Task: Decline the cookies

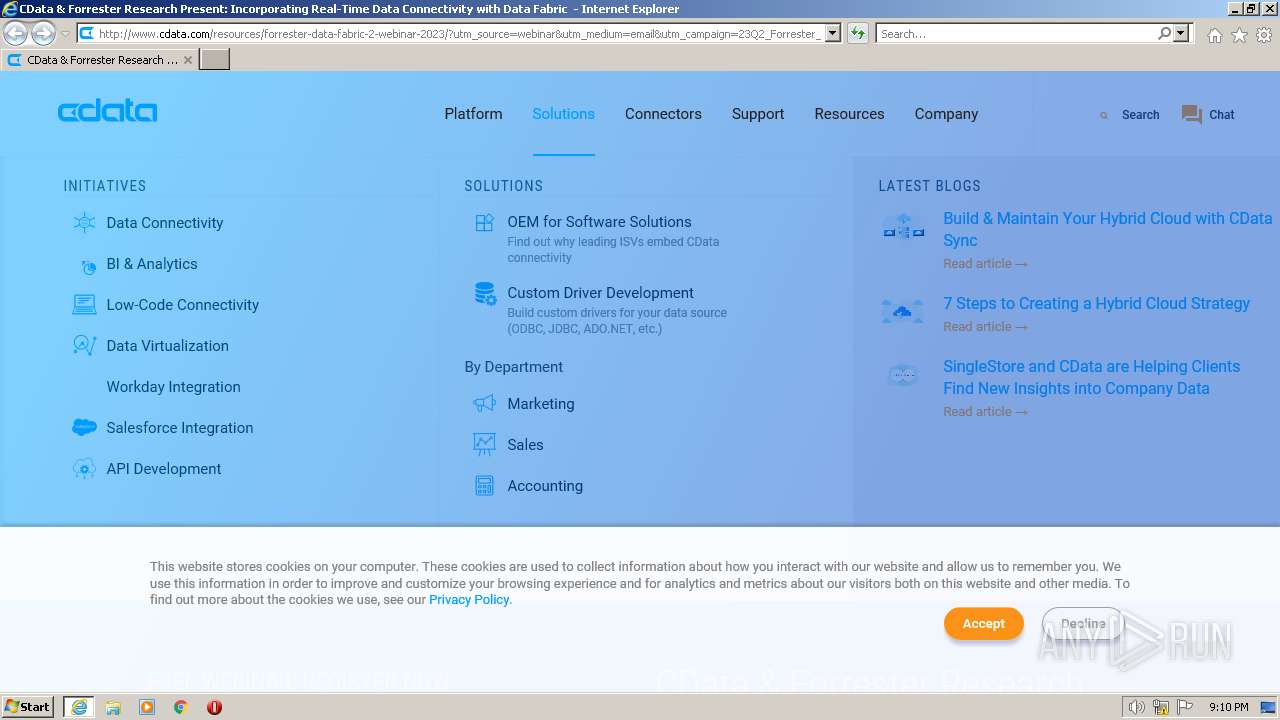Action: 1083,624
